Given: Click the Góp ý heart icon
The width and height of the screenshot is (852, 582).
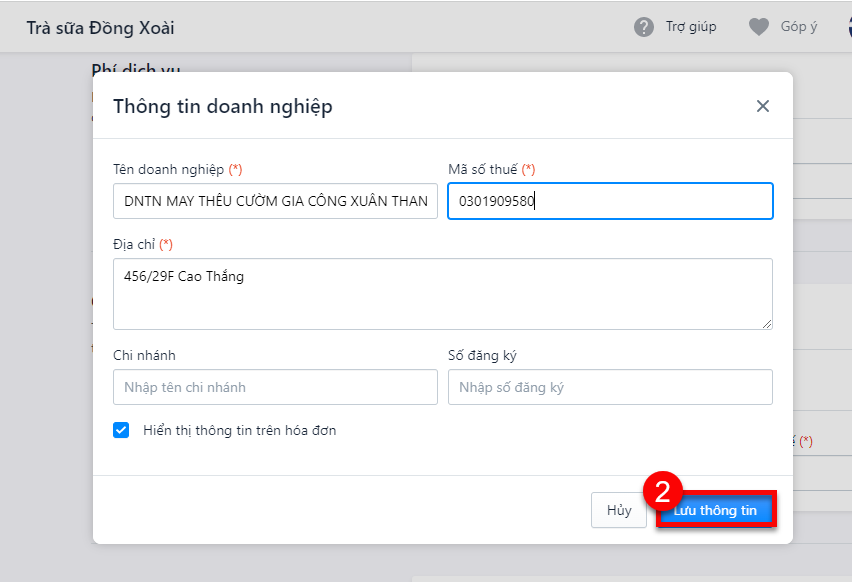Looking at the screenshot, I should coord(759,27).
